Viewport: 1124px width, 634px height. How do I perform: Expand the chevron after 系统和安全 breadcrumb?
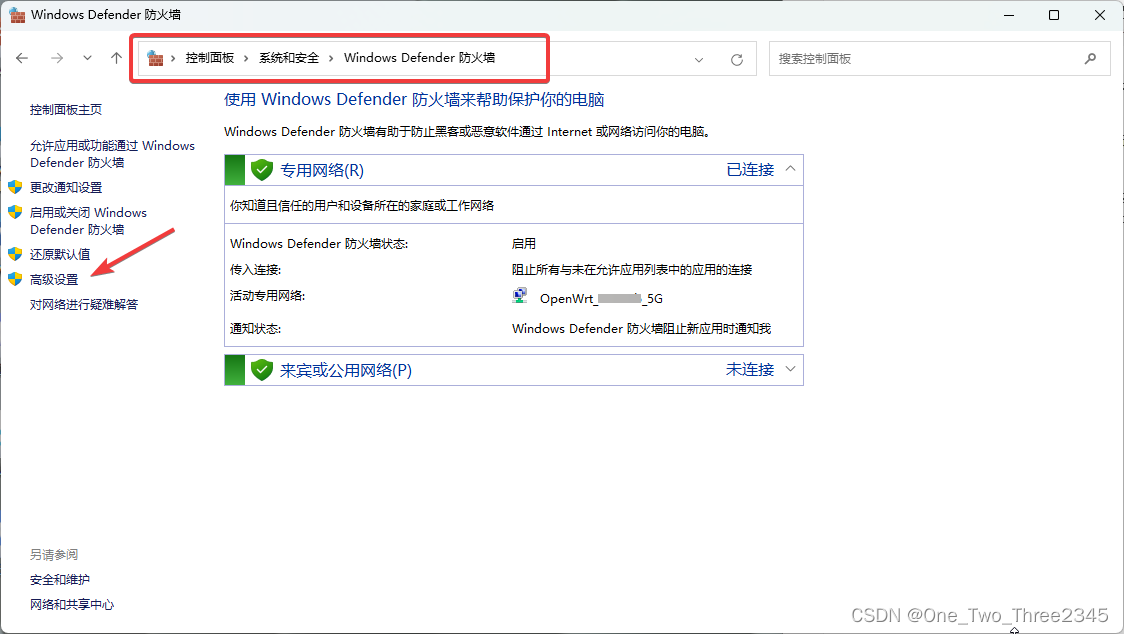pyautogui.click(x=331, y=58)
